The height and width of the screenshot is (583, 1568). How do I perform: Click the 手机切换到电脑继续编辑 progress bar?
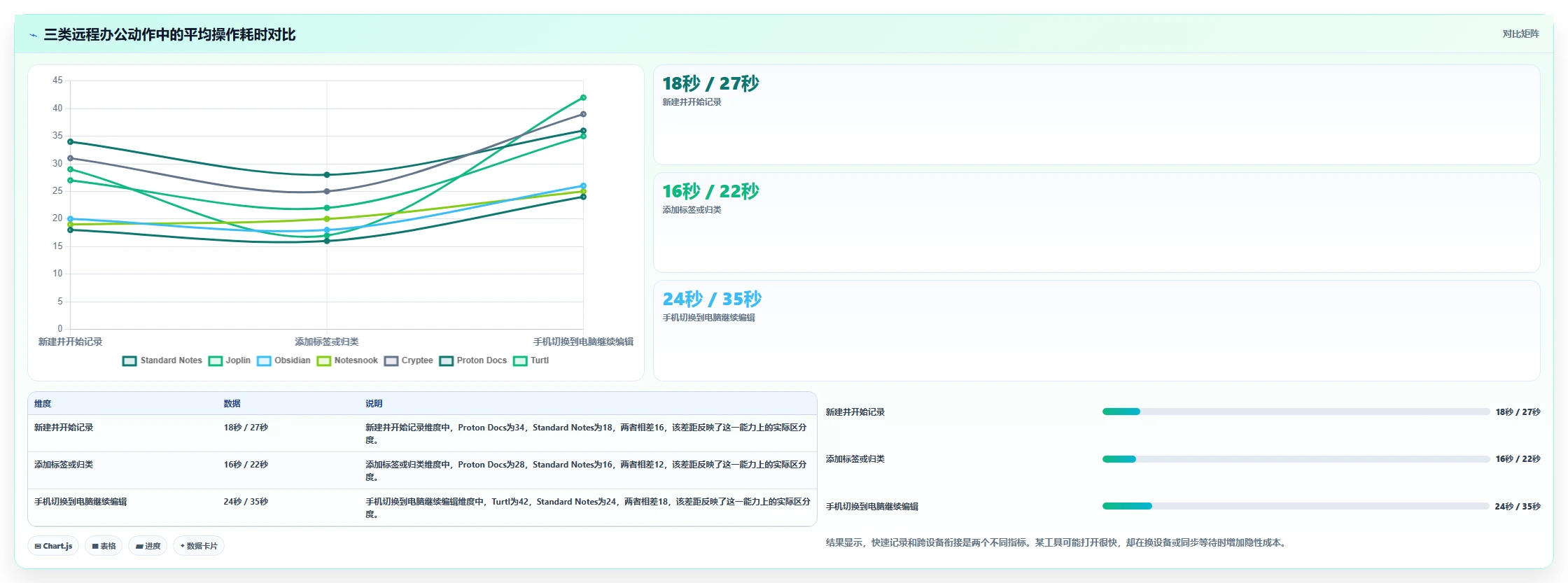pos(1296,506)
